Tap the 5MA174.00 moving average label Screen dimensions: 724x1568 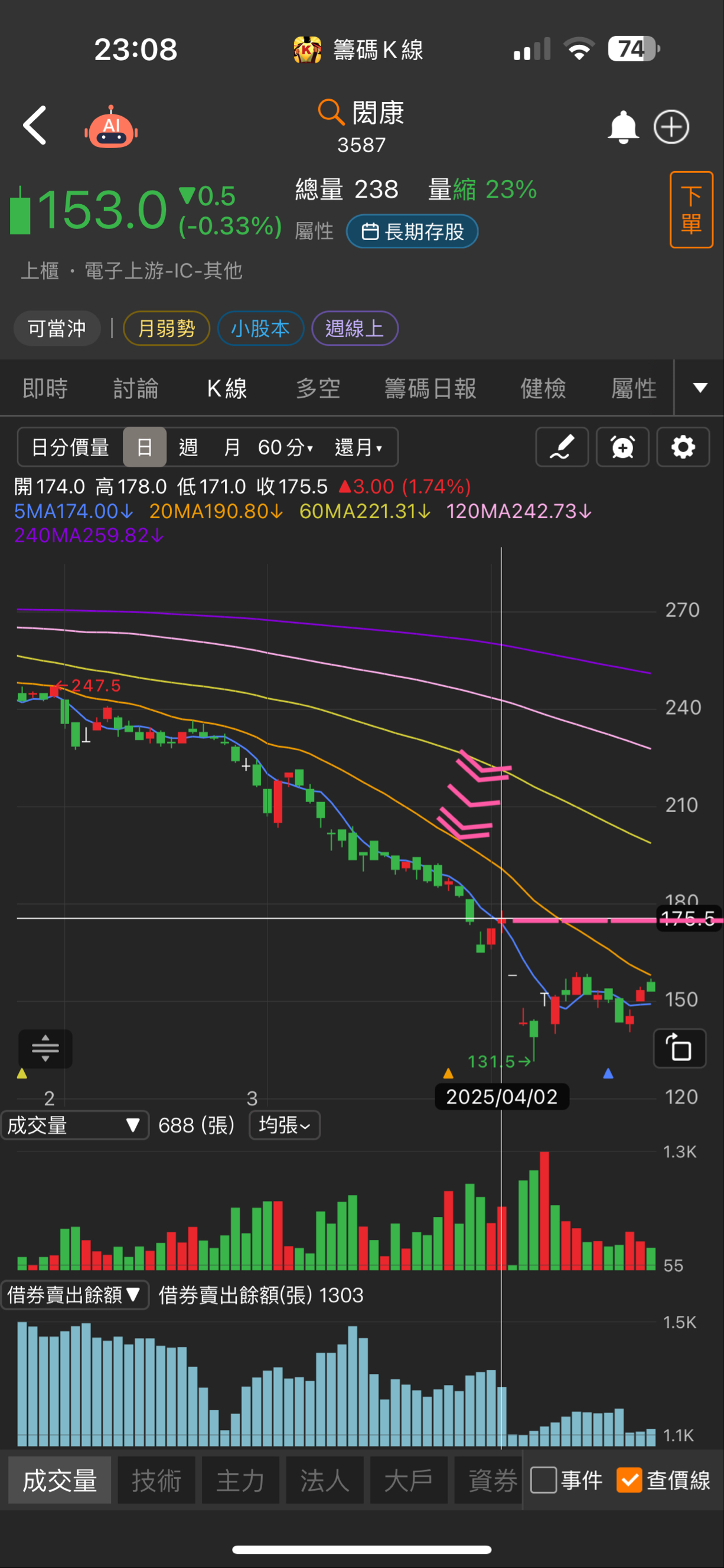pyautogui.click(x=73, y=511)
